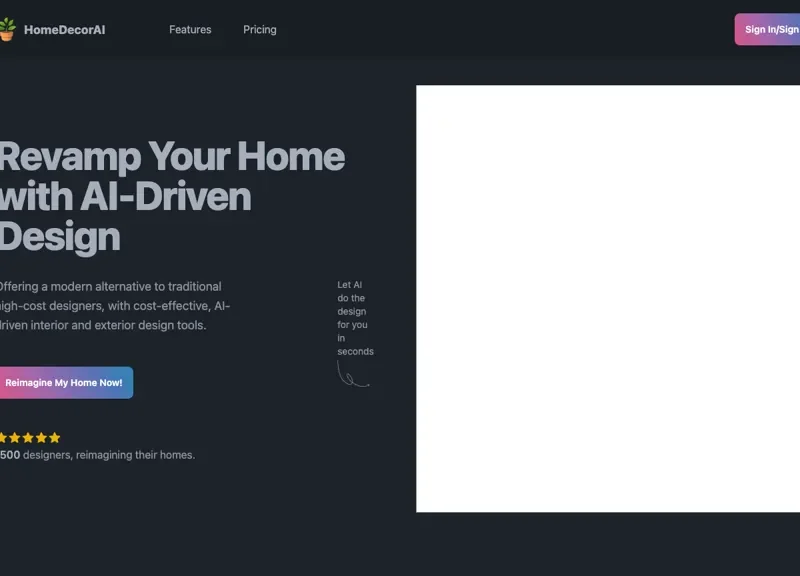Click the '500 designers, reimagining their homes' text
Viewport: 800px width, 576px height.
tap(97, 454)
